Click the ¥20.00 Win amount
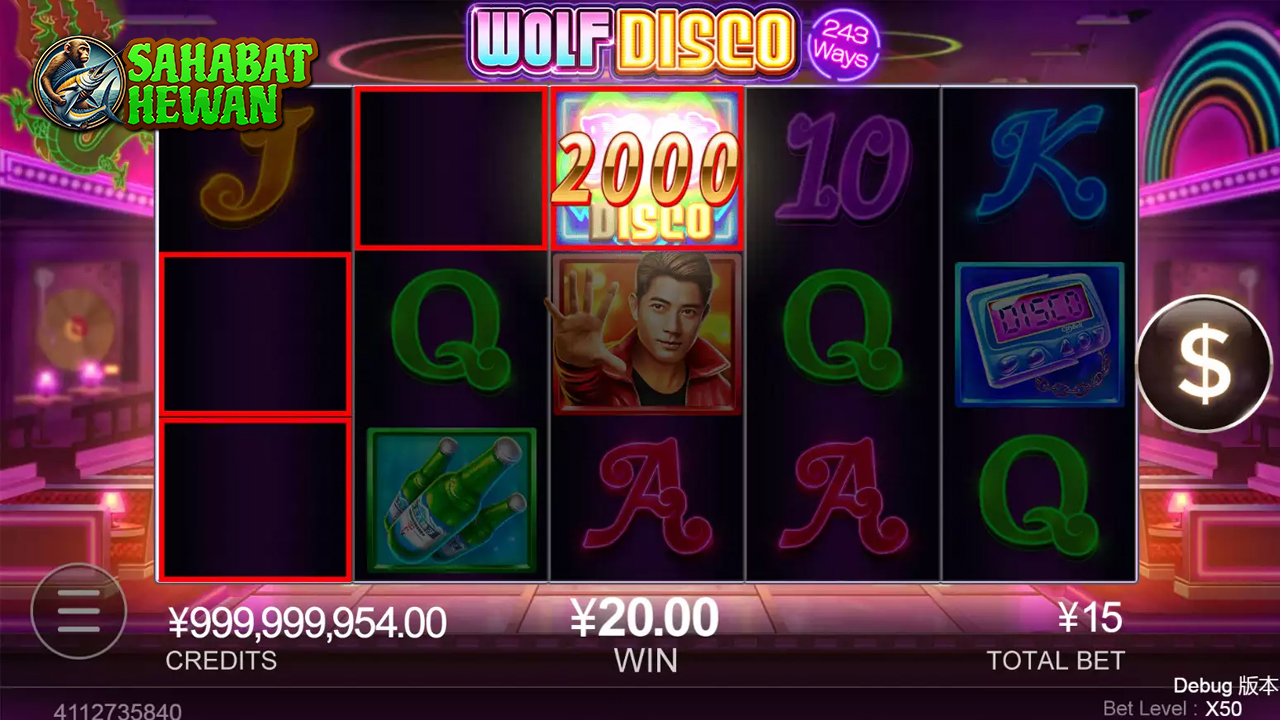Screen dimensions: 1280x720 pos(645,618)
